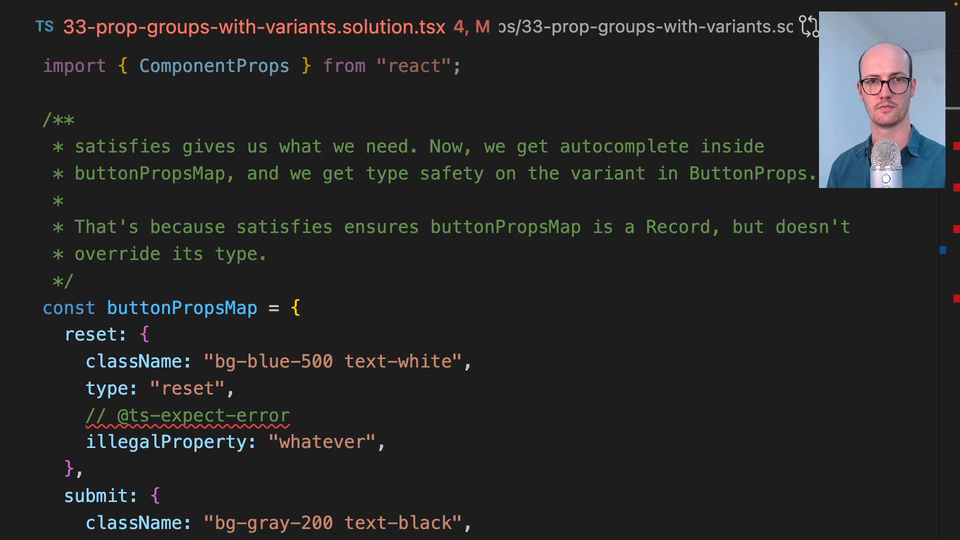Click the webcam video overlay
The width and height of the screenshot is (960, 540).
click(x=881, y=100)
